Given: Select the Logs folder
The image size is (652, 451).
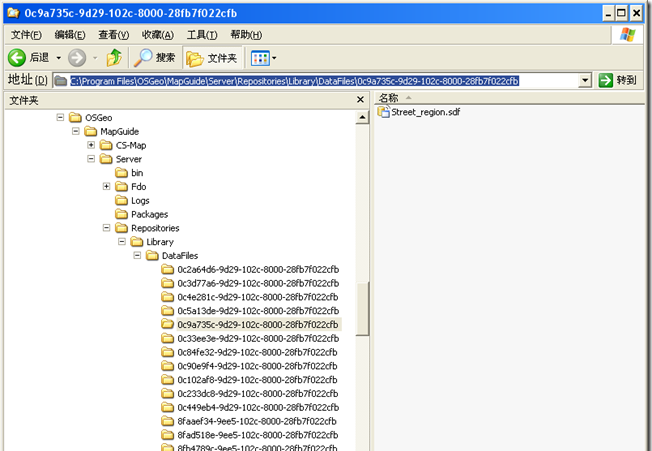Looking at the screenshot, I should click(x=140, y=200).
